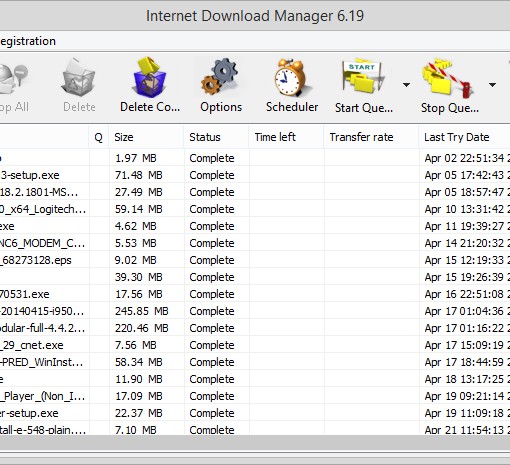Click Complete status in 9.02 MB row
The image size is (510, 465).
tap(212, 260)
